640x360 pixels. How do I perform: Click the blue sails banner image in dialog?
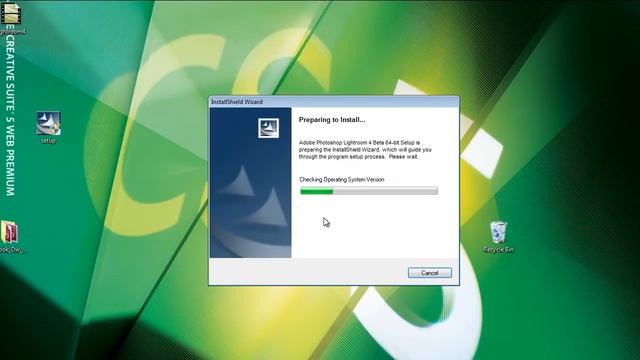point(251,182)
